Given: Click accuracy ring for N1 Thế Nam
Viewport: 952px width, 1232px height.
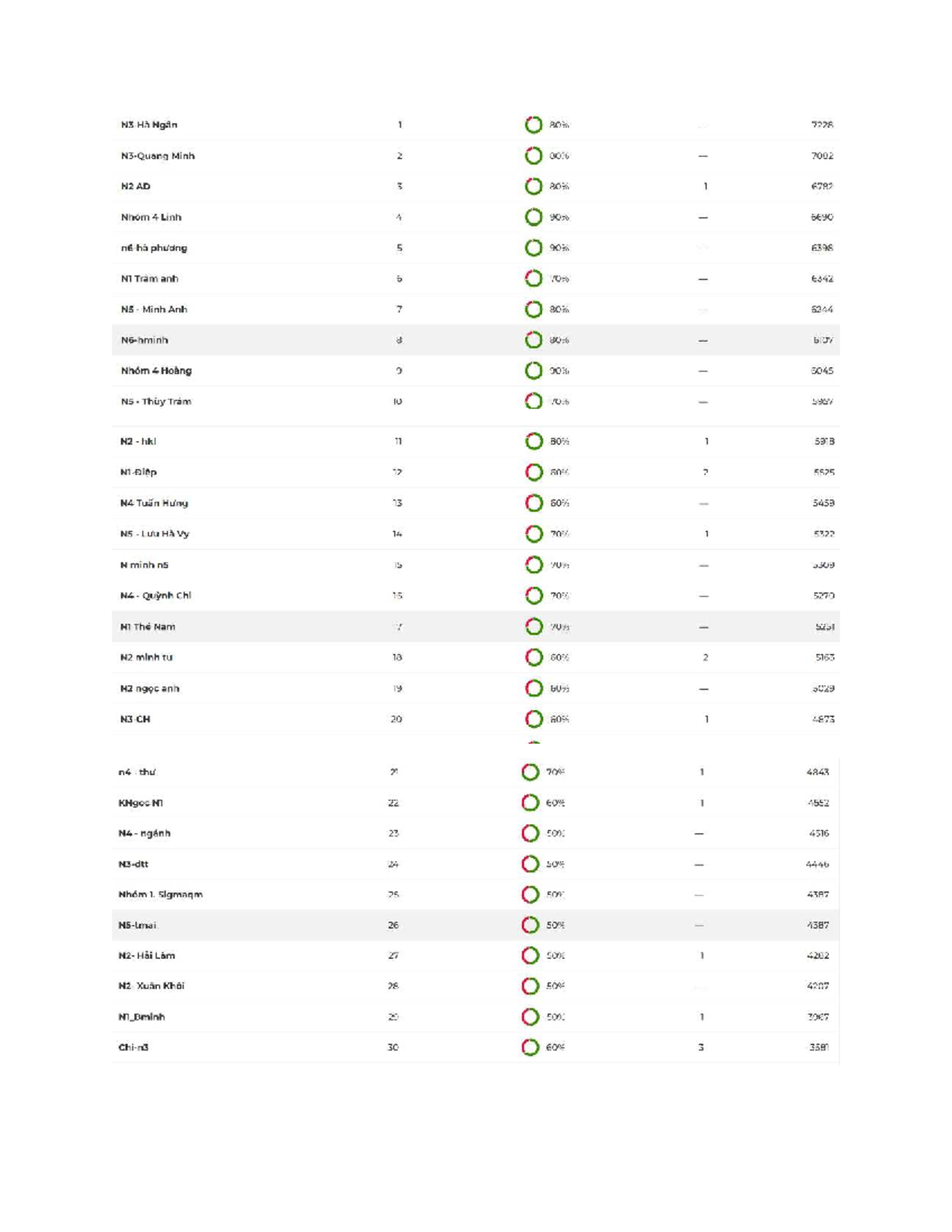Looking at the screenshot, I should click(x=534, y=627).
